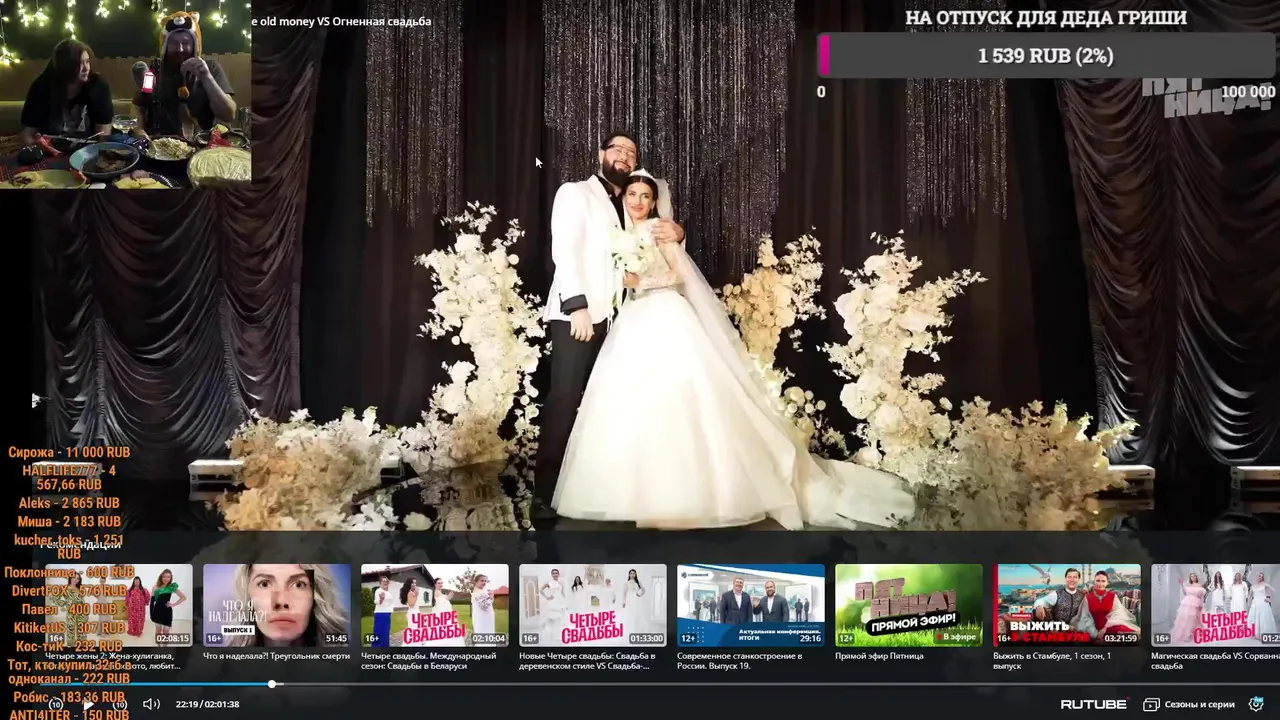Image resolution: width=1280 pixels, height=720 pixels.
Task: Click the streamer webcam overlay
Action: coord(125,94)
